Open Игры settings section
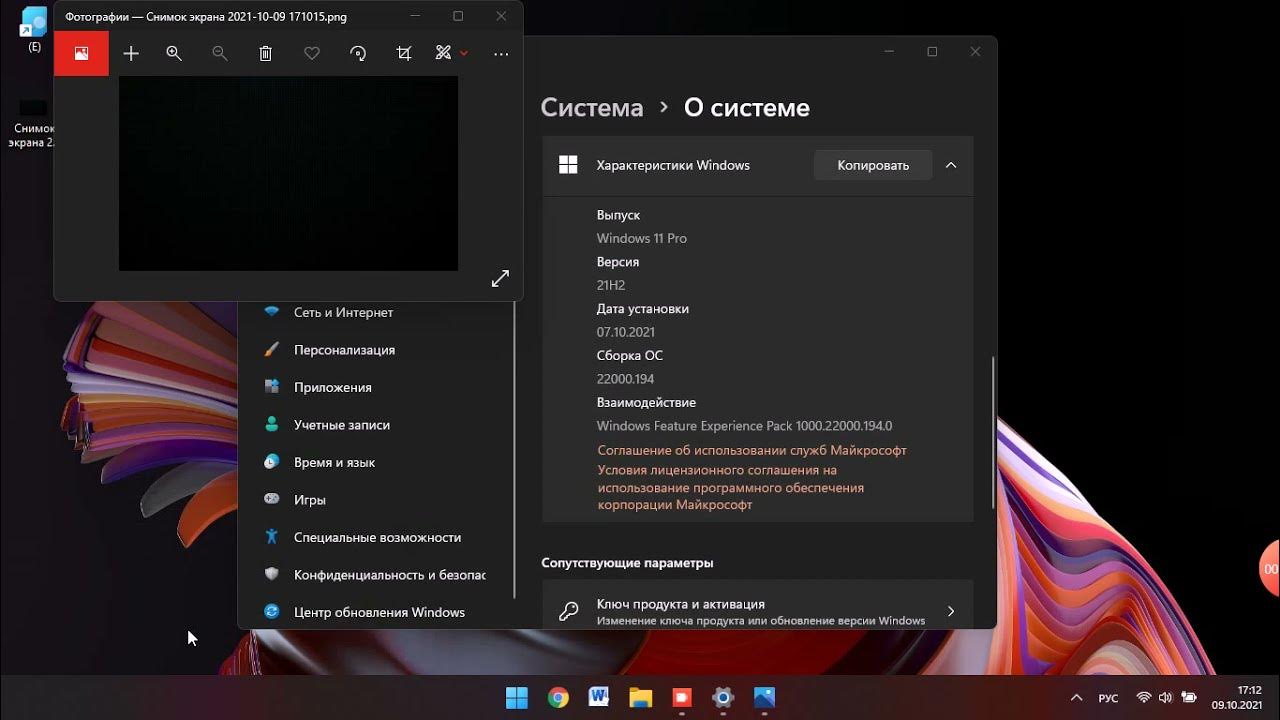The width and height of the screenshot is (1280, 720). point(376,500)
